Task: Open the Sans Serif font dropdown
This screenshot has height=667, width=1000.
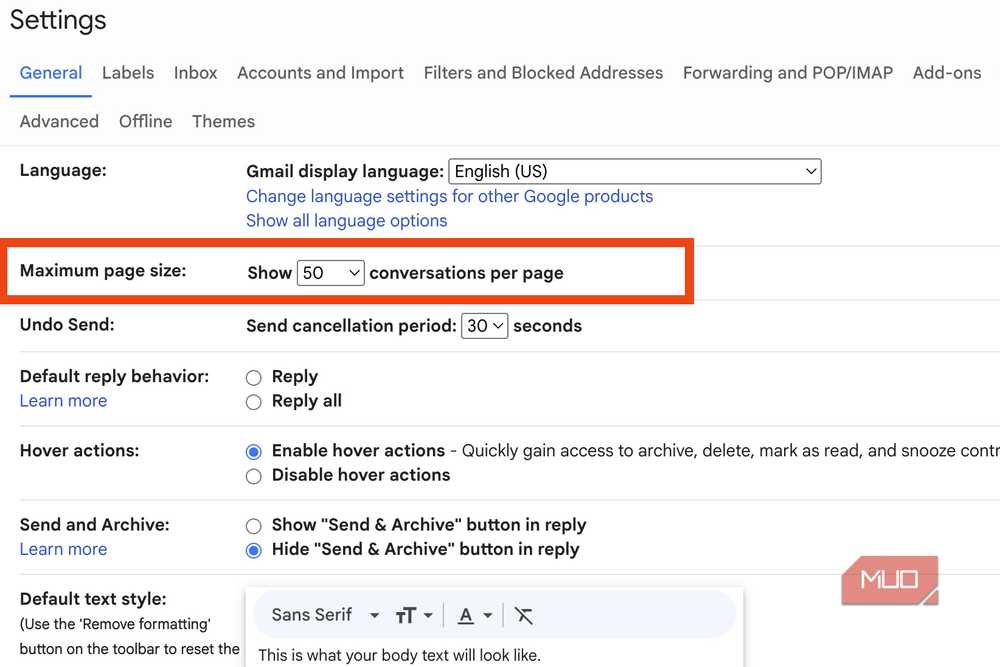Action: [x=325, y=615]
